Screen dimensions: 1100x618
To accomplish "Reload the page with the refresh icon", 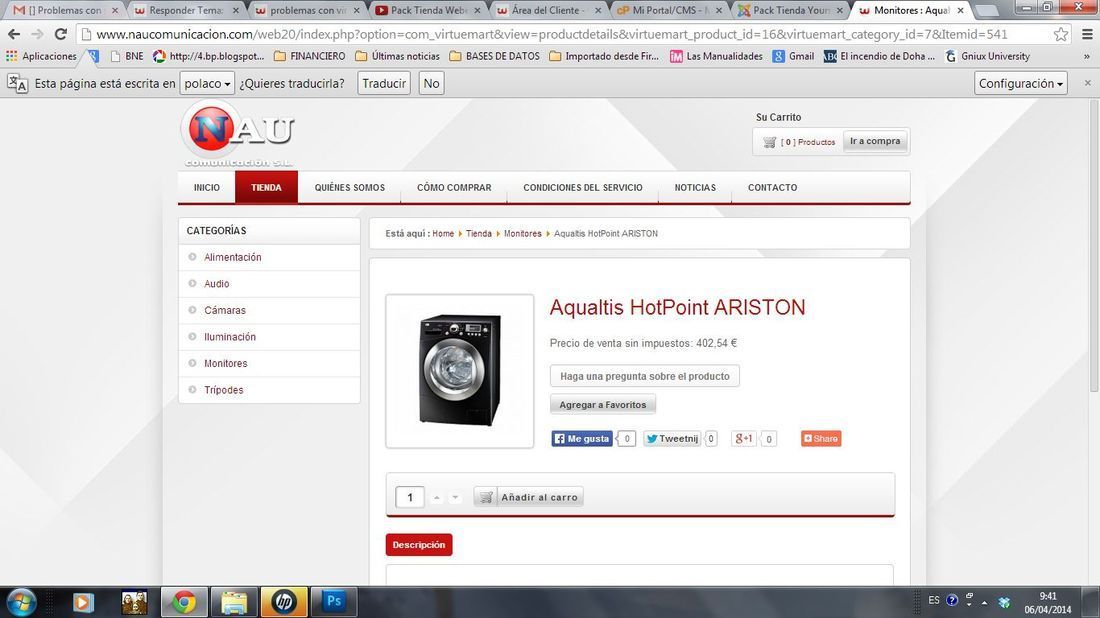I will 61,34.
